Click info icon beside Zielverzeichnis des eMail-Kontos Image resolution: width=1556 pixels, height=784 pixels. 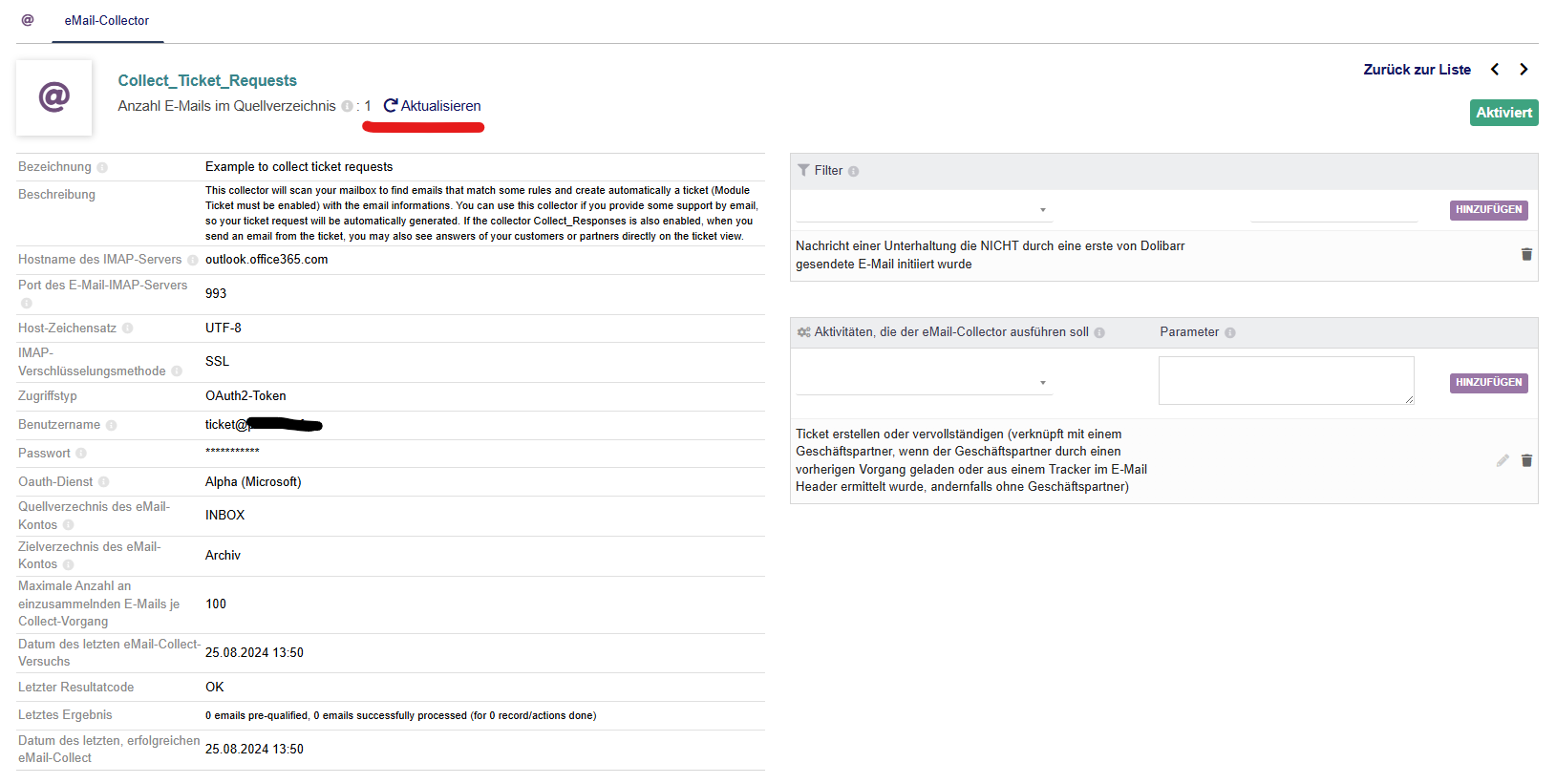(69, 564)
